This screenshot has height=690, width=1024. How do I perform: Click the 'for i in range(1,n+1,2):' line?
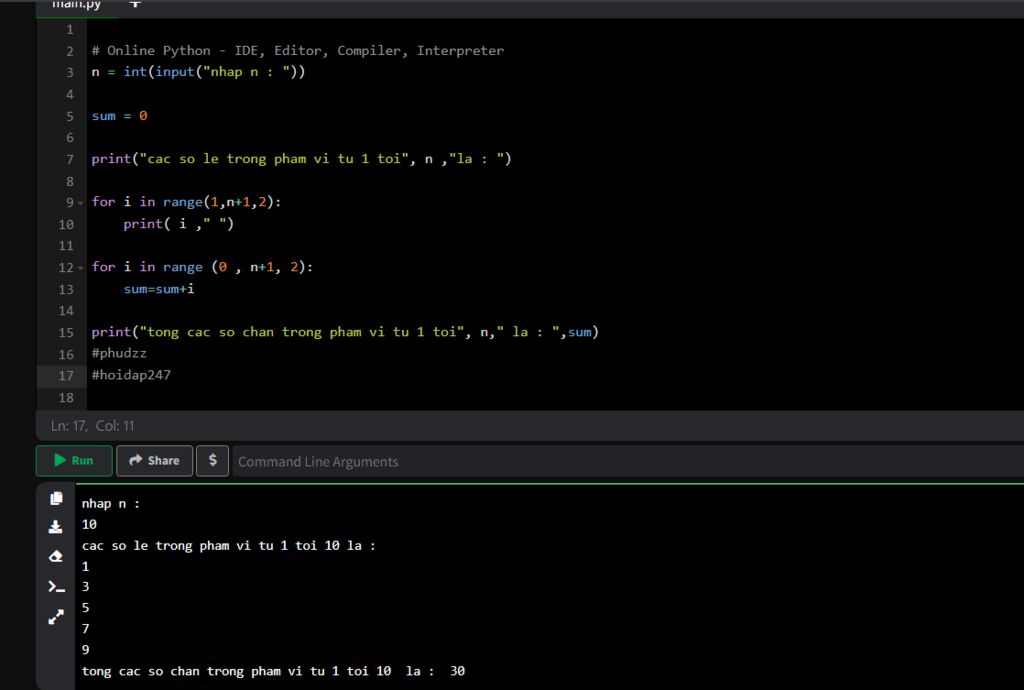186,202
